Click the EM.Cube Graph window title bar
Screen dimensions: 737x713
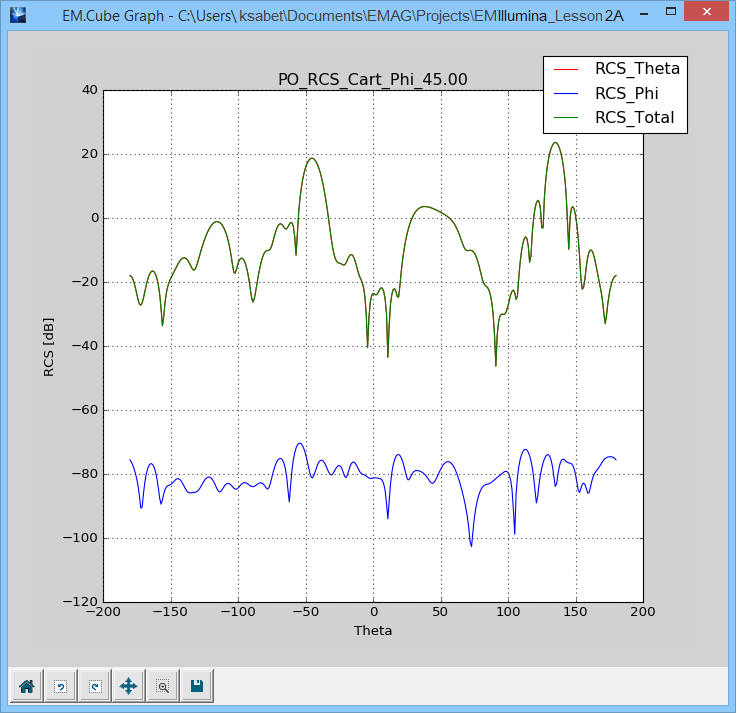click(340, 17)
